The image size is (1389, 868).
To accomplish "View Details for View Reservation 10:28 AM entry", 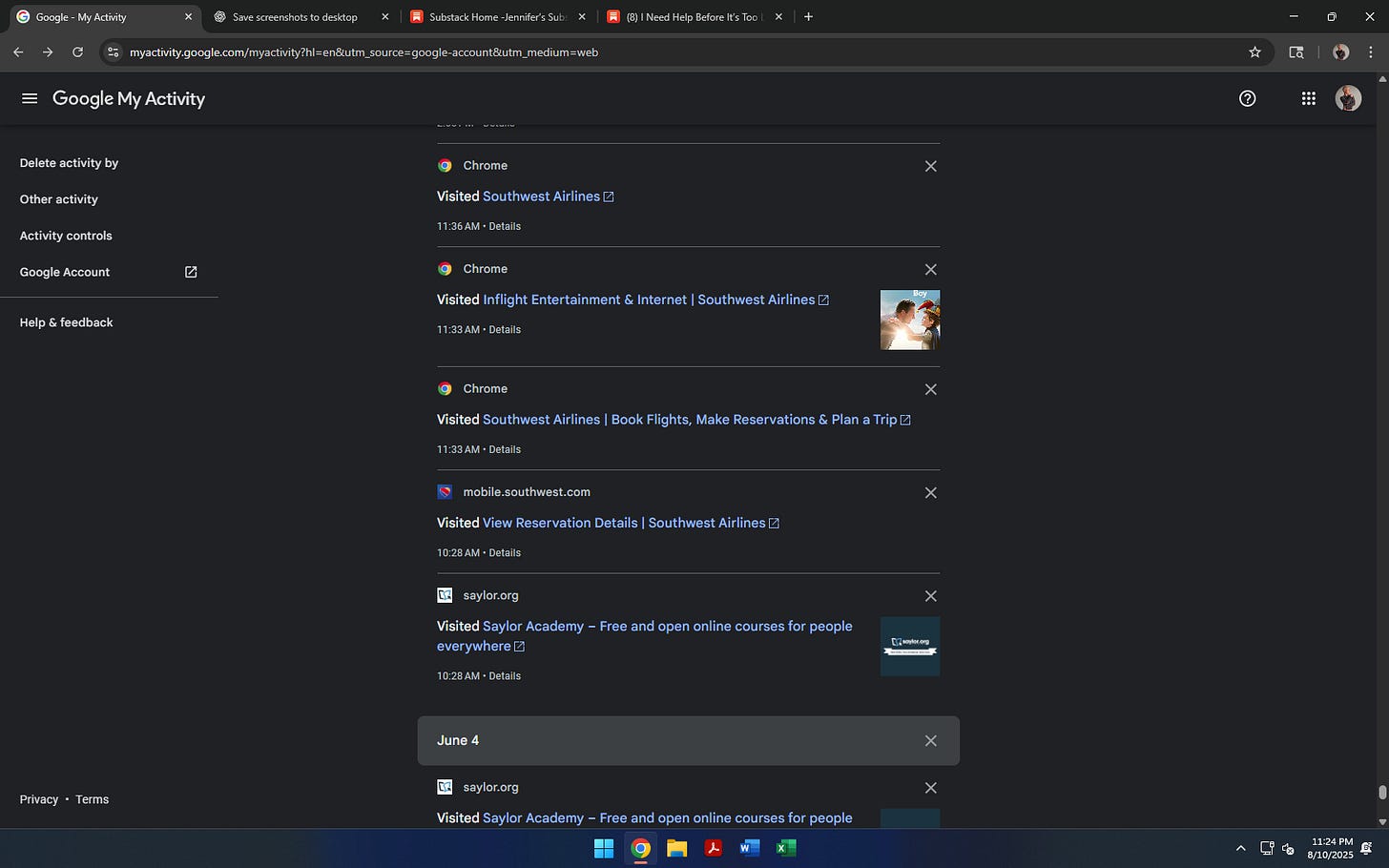I will (505, 552).
